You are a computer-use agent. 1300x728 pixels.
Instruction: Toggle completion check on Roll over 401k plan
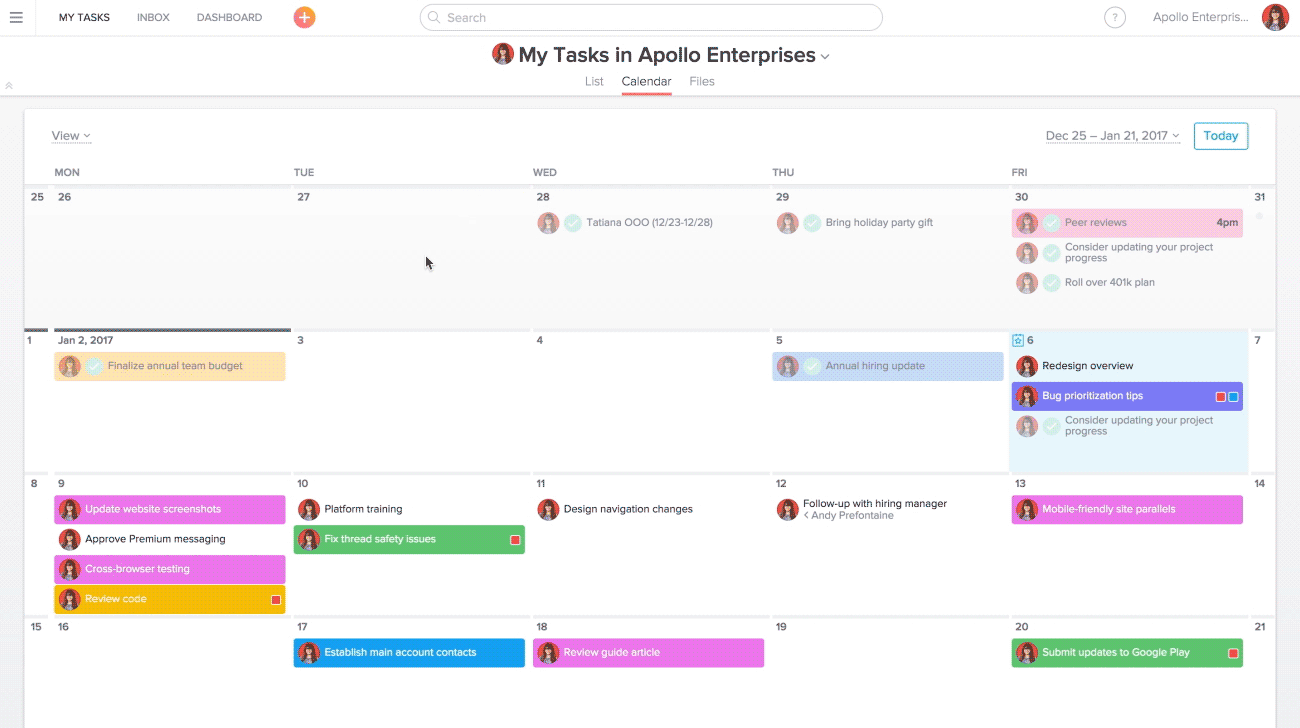[1052, 283]
